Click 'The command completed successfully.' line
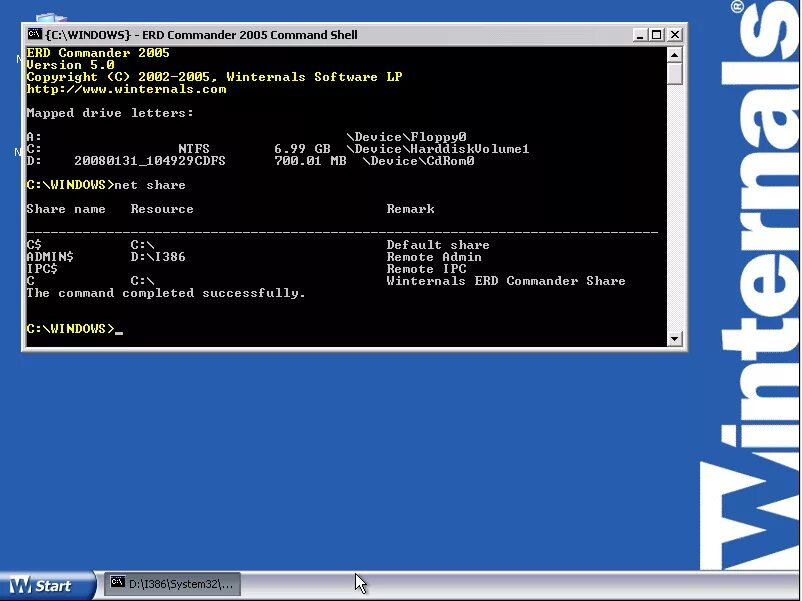 click(x=166, y=293)
